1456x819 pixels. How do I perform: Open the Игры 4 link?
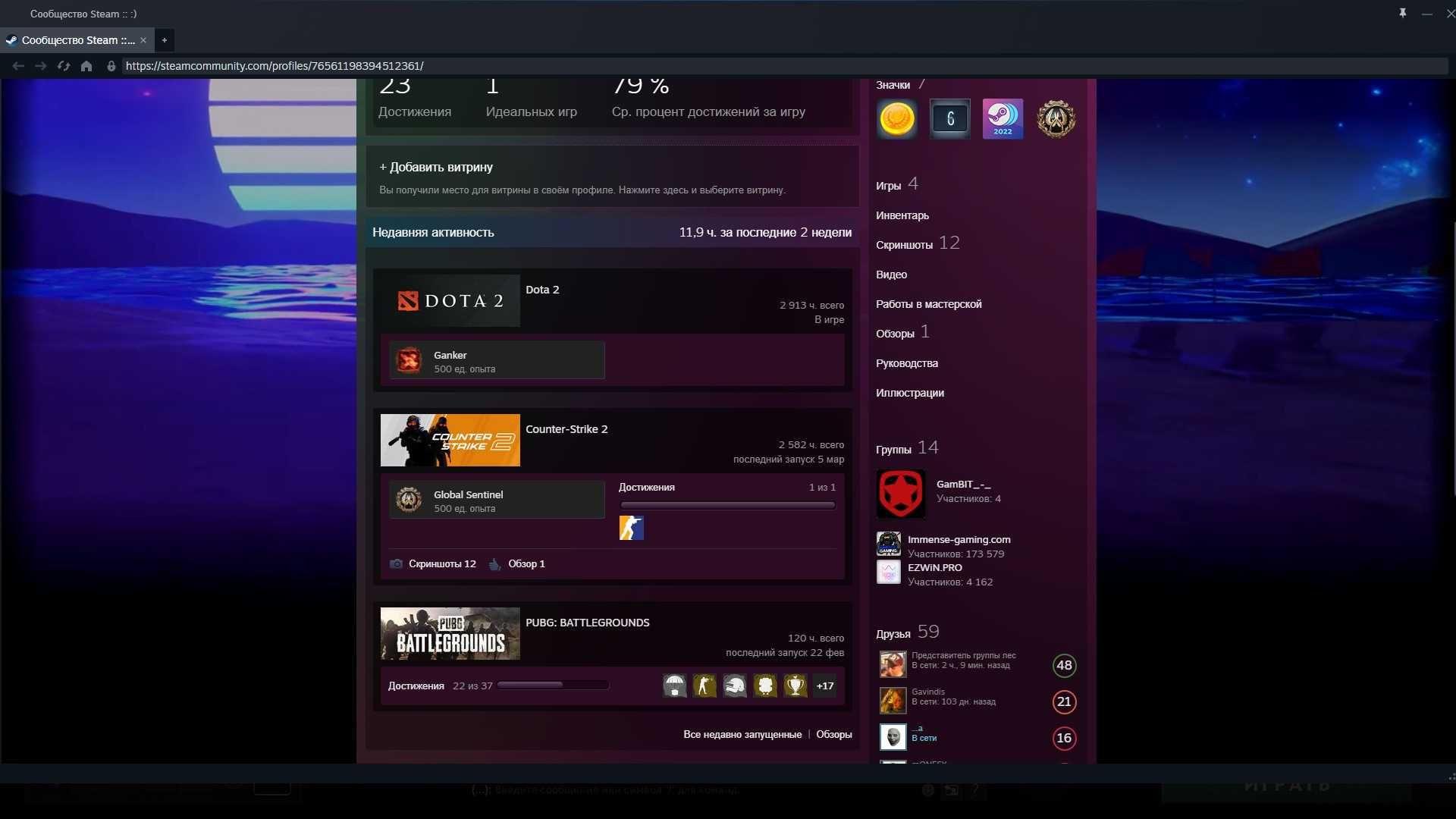(897, 184)
